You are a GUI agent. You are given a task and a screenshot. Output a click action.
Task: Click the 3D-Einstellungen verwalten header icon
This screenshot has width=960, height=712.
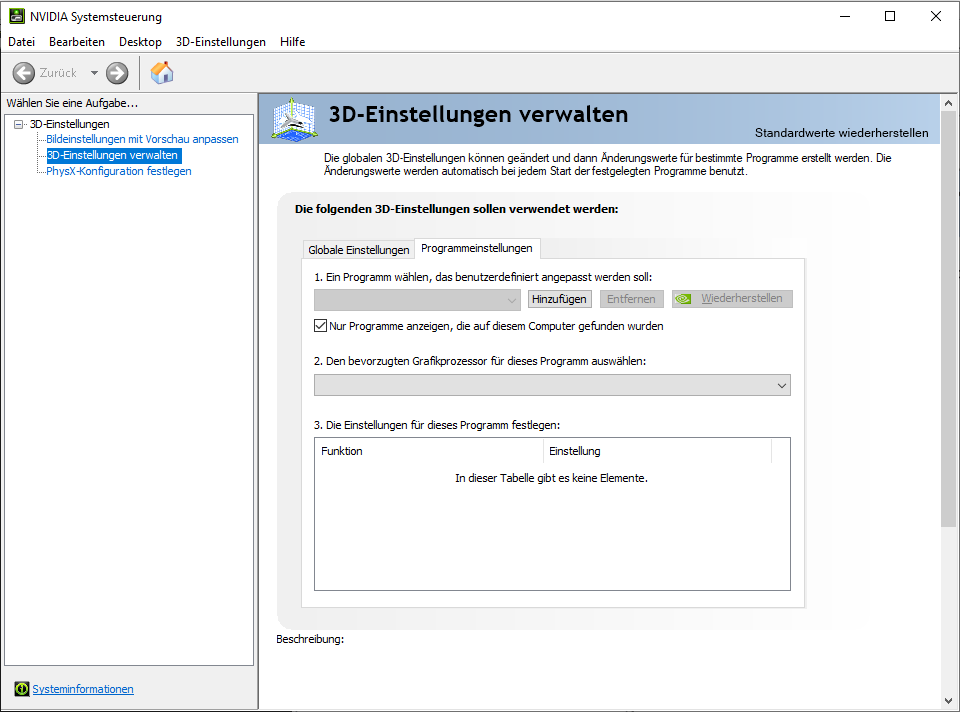coord(294,120)
